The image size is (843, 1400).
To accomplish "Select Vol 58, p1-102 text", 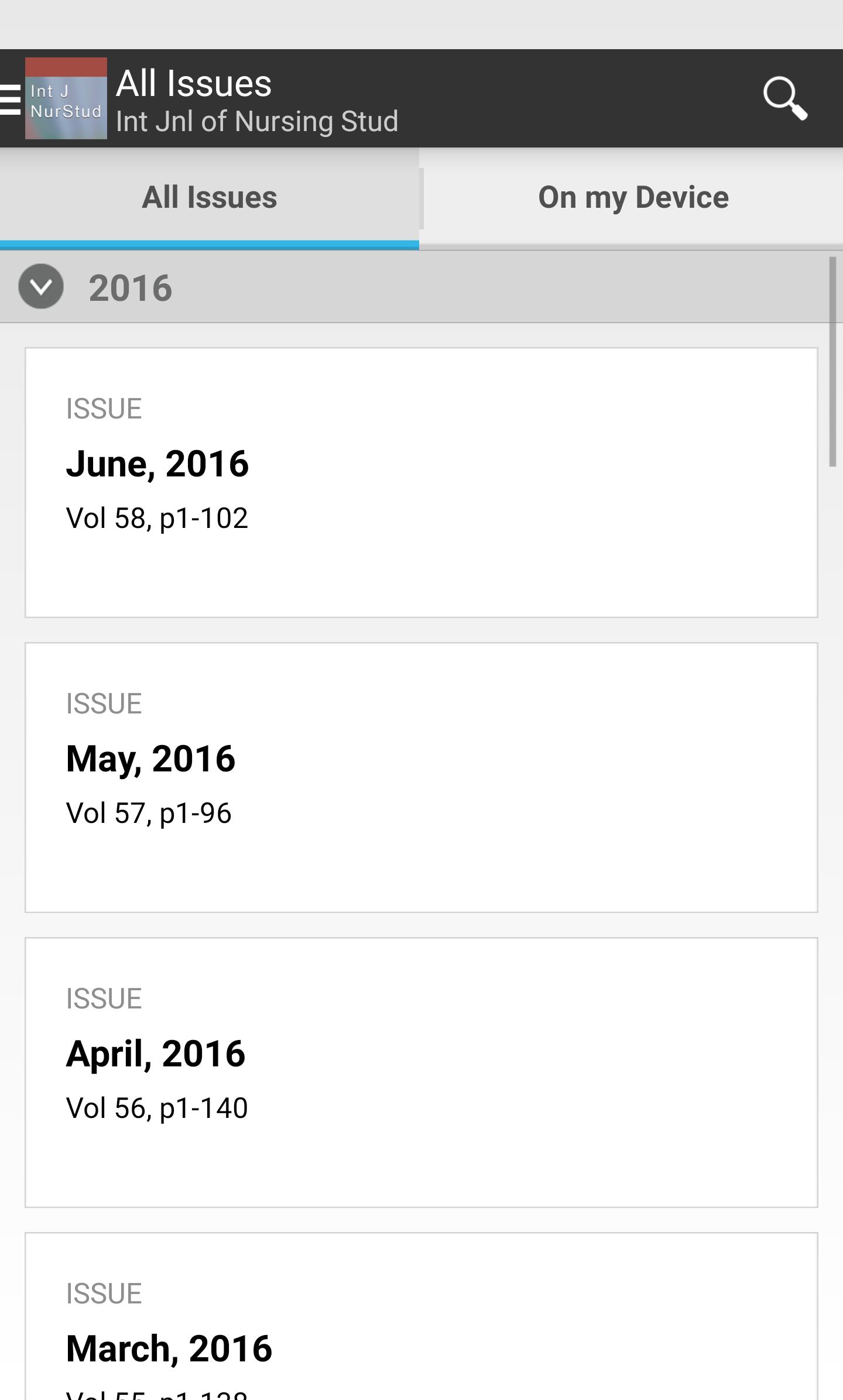I will [157, 519].
